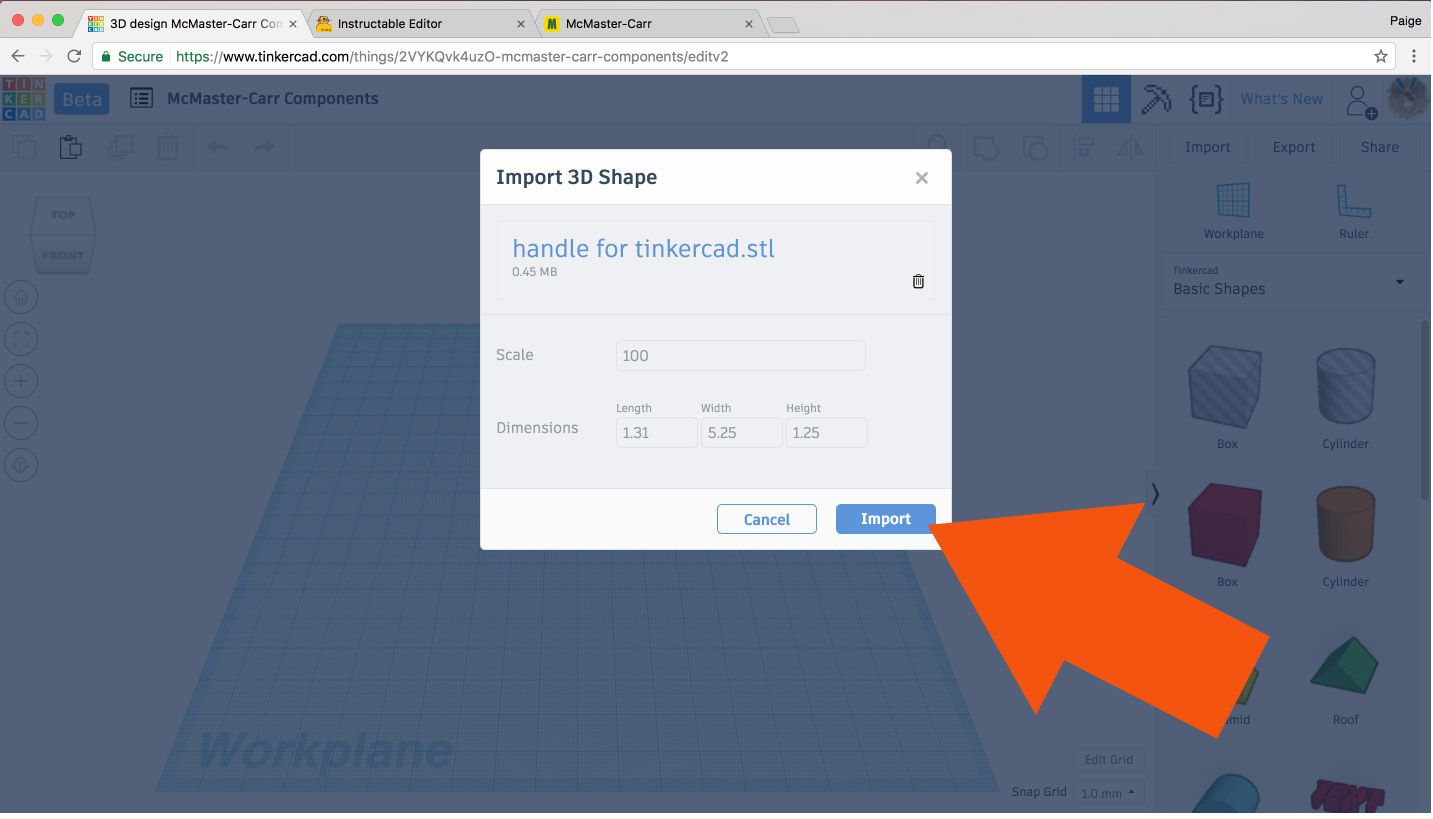The height and width of the screenshot is (819, 1433).
Task: Open the Snap Grid dropdown
Action: 1109,793
